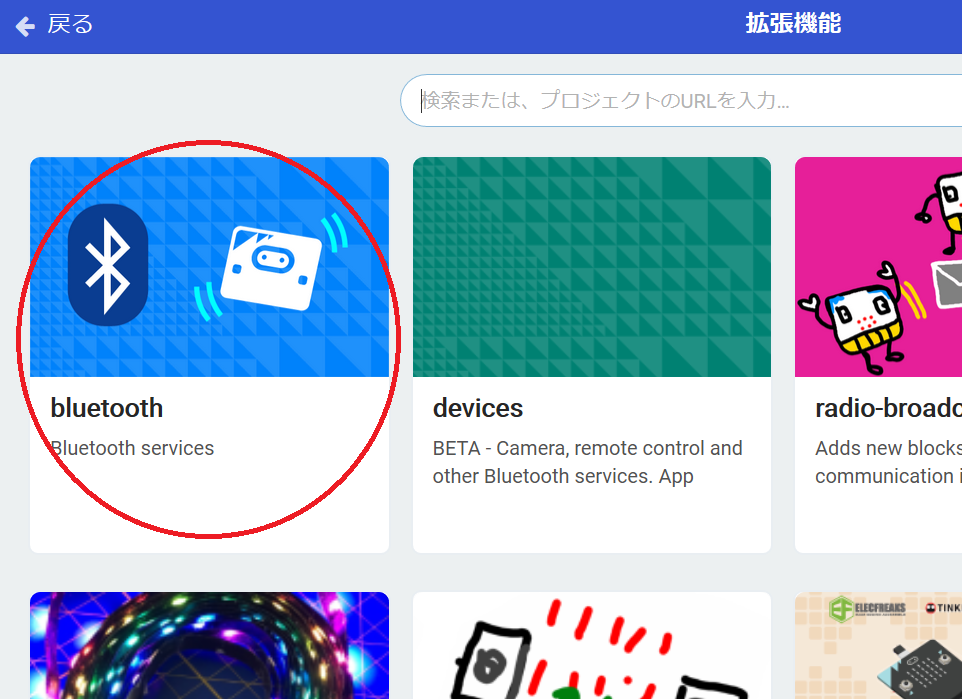Open the radio-broadcast pink thumbnail
This screenshot has width=962, height=699.
coord(879,267)
